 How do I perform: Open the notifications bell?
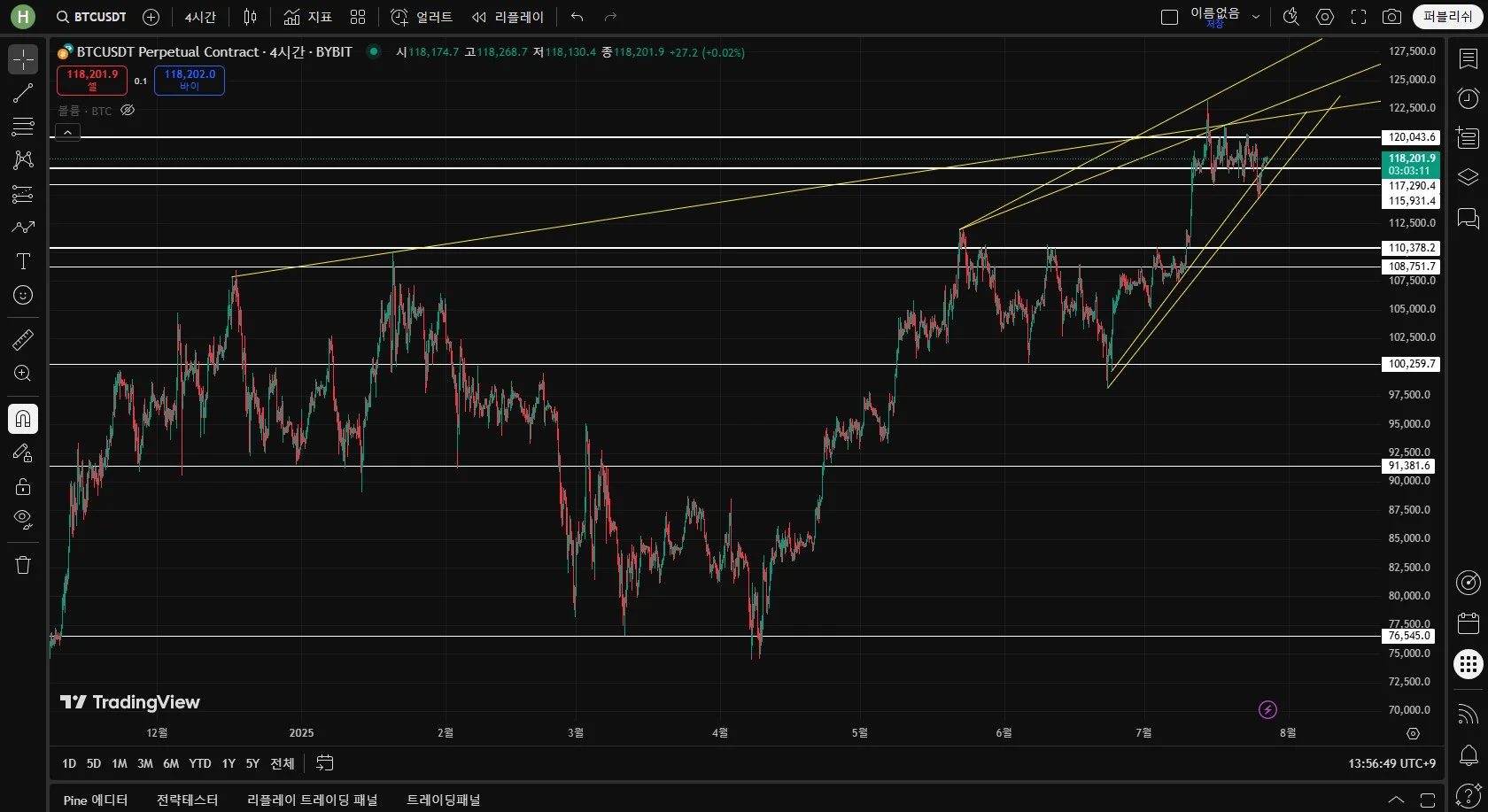pyautogui.click(x=1469, y=755)
